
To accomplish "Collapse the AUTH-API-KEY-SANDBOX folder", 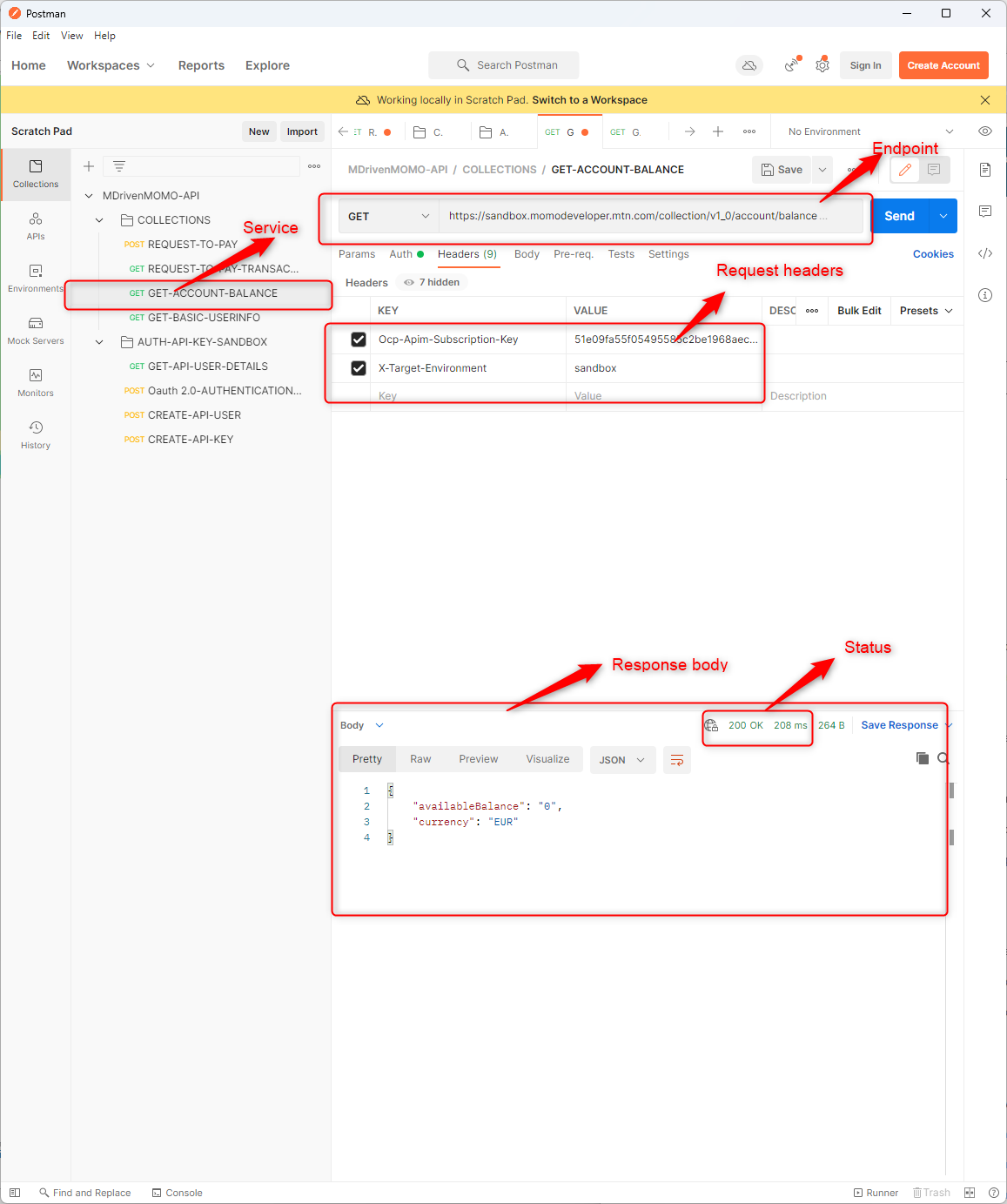I will pos(99,342).
